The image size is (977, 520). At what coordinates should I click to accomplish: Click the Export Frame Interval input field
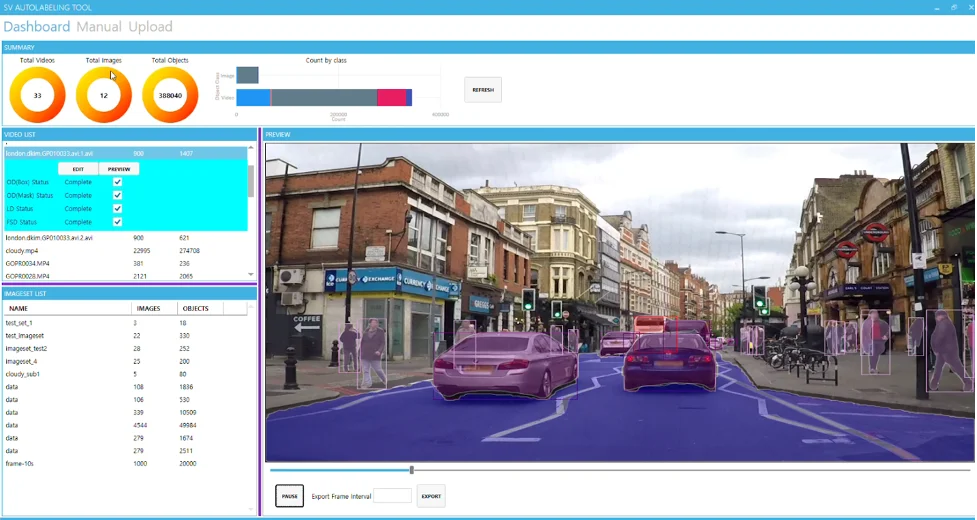392,496
